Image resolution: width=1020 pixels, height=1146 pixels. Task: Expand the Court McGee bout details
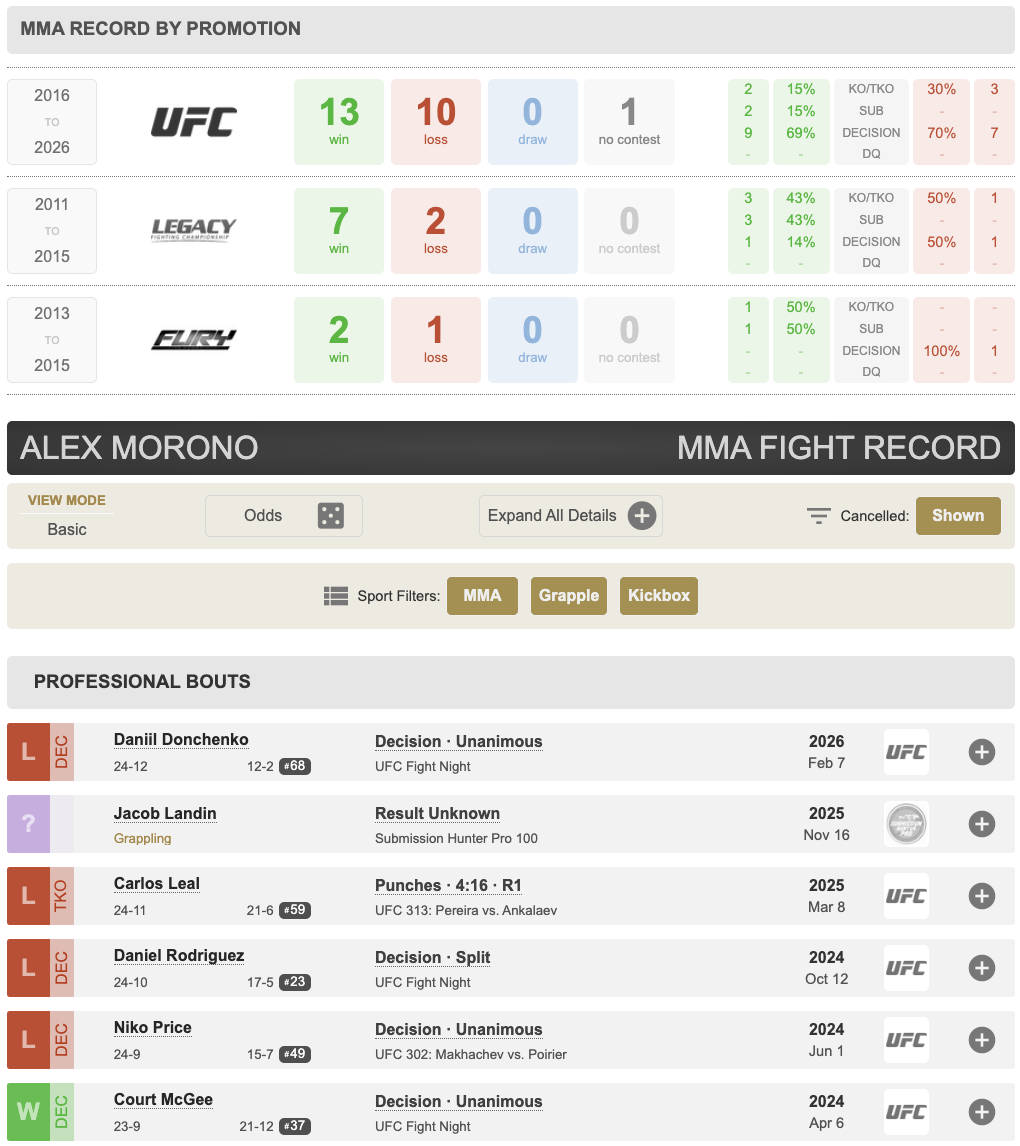[981, 1112]
